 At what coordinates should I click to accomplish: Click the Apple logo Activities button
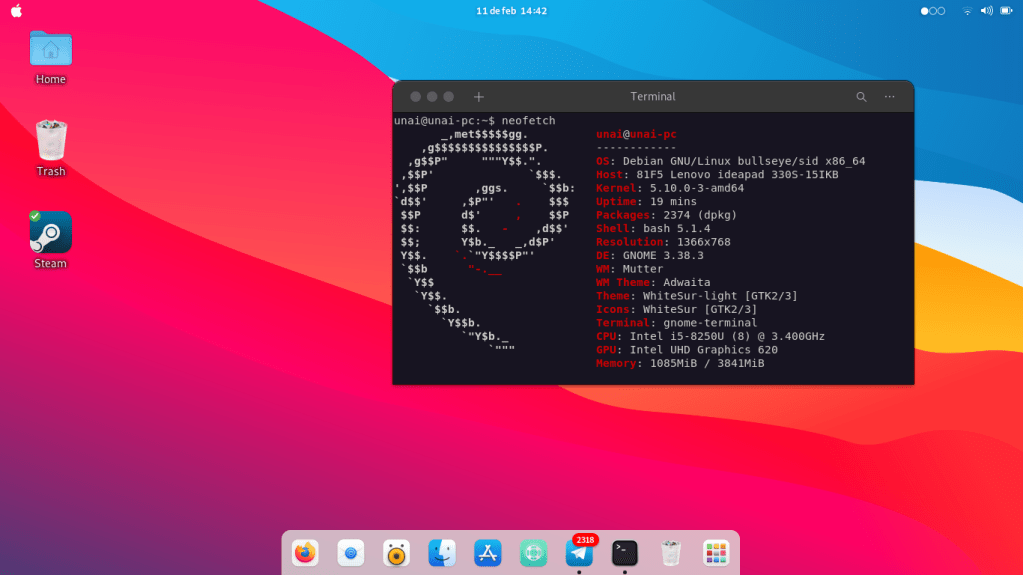(x=16, y=11)
